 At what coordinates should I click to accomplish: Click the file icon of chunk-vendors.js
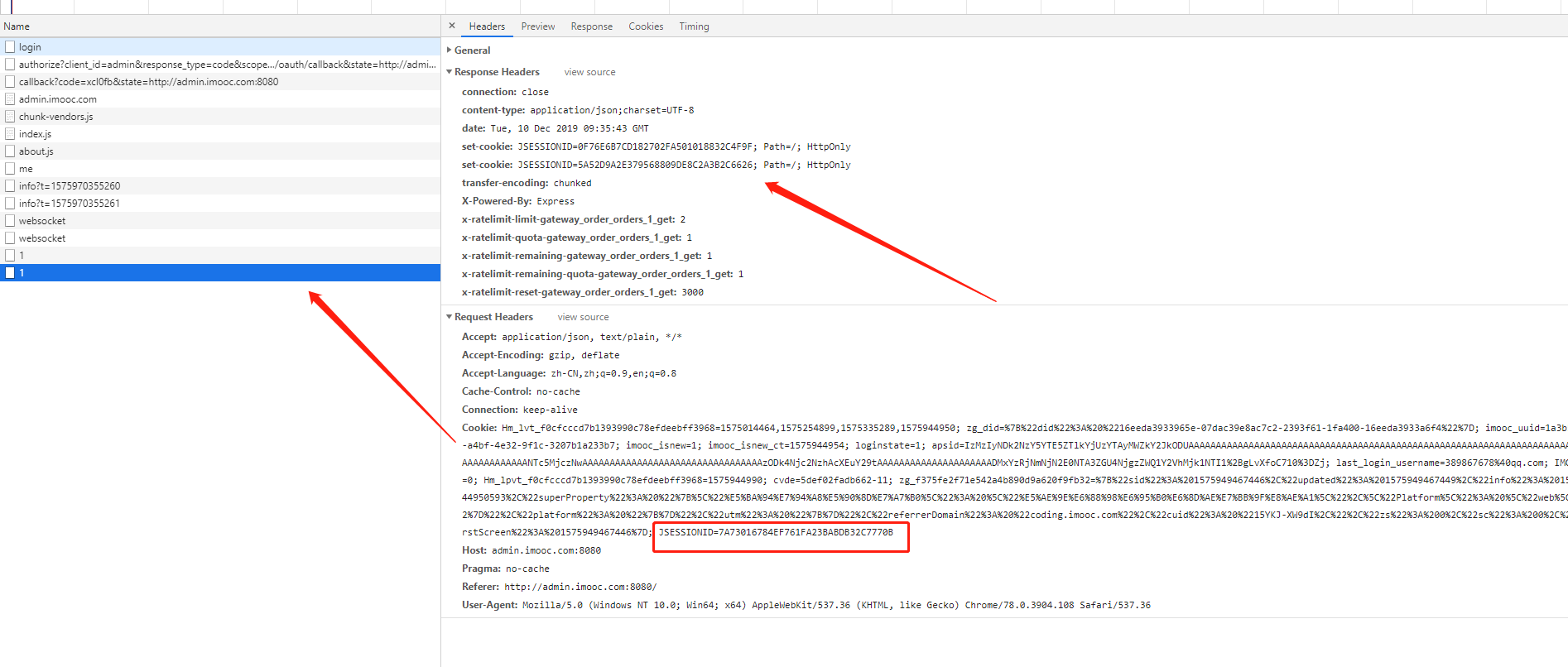pos(10,117)
